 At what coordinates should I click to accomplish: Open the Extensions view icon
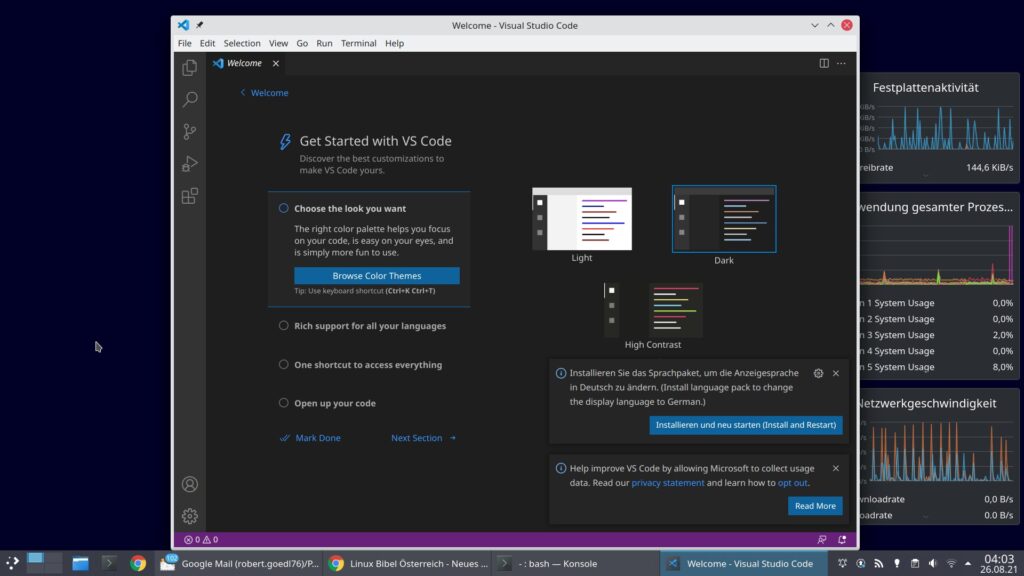pyautogui.click(x=189, y=196)
